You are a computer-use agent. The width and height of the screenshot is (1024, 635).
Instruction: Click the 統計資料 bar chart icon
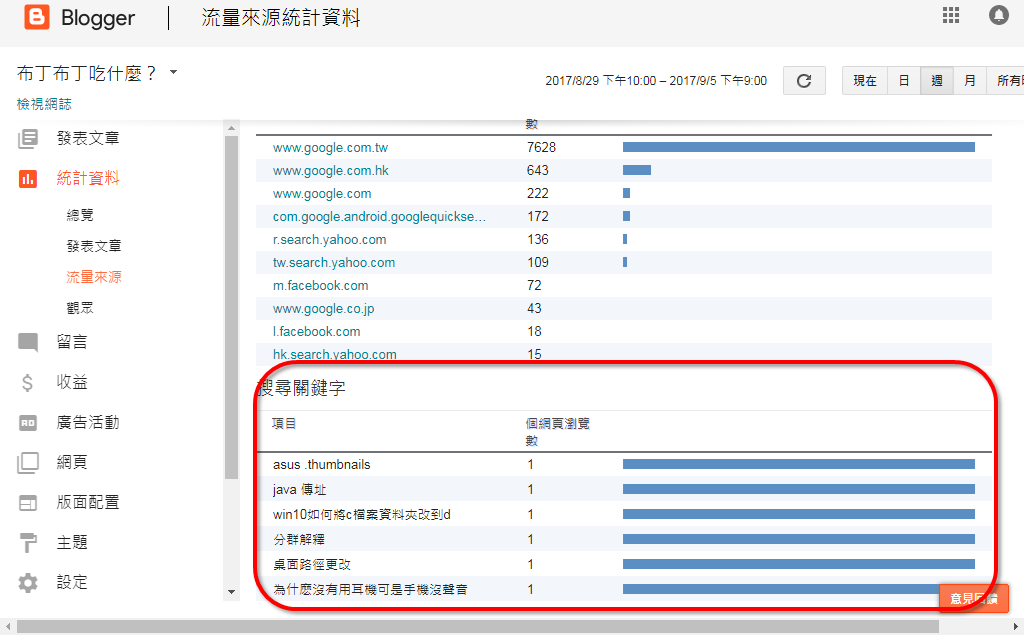(x=27, y=178)
